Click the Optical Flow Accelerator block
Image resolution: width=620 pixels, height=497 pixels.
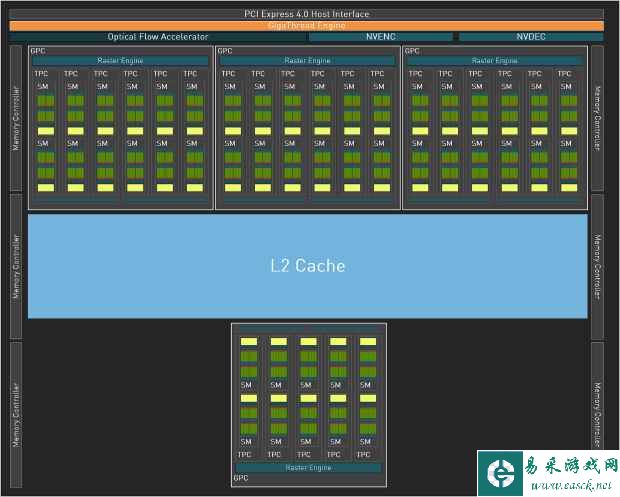coord(158,37)
